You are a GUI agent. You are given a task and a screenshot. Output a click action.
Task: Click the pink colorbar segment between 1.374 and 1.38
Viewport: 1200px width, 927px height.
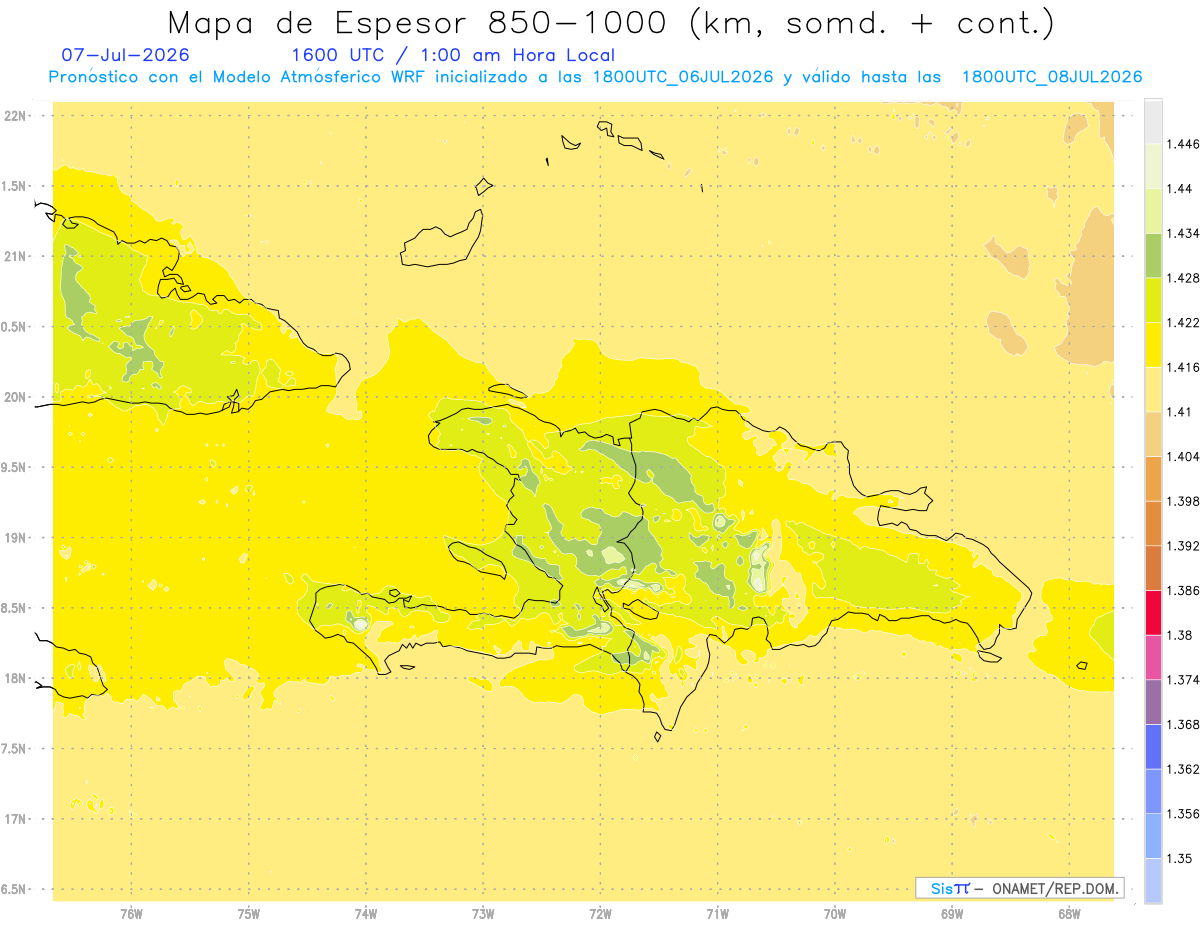coord(1153,657)
